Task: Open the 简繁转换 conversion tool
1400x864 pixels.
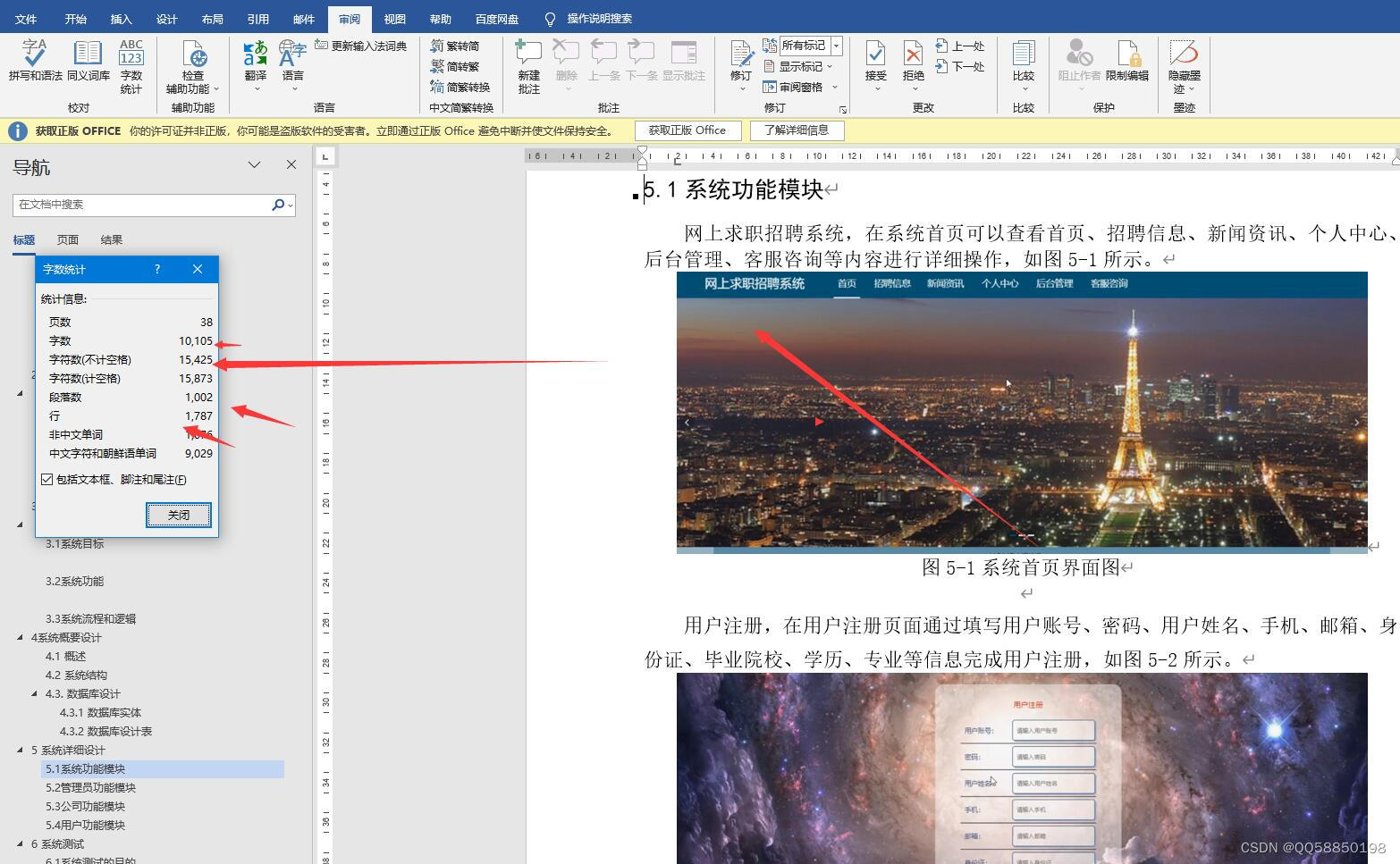Action: click(x=460, y=87)
